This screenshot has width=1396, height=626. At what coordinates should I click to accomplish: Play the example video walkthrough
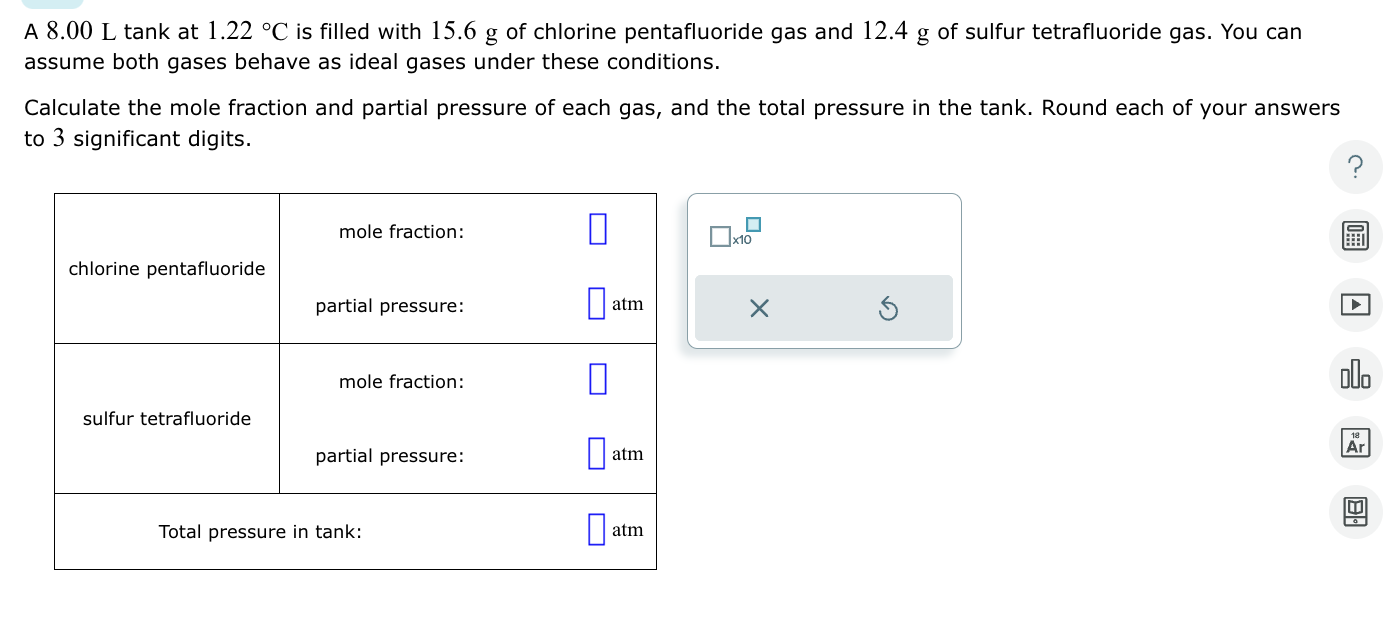click(1355, 305)
